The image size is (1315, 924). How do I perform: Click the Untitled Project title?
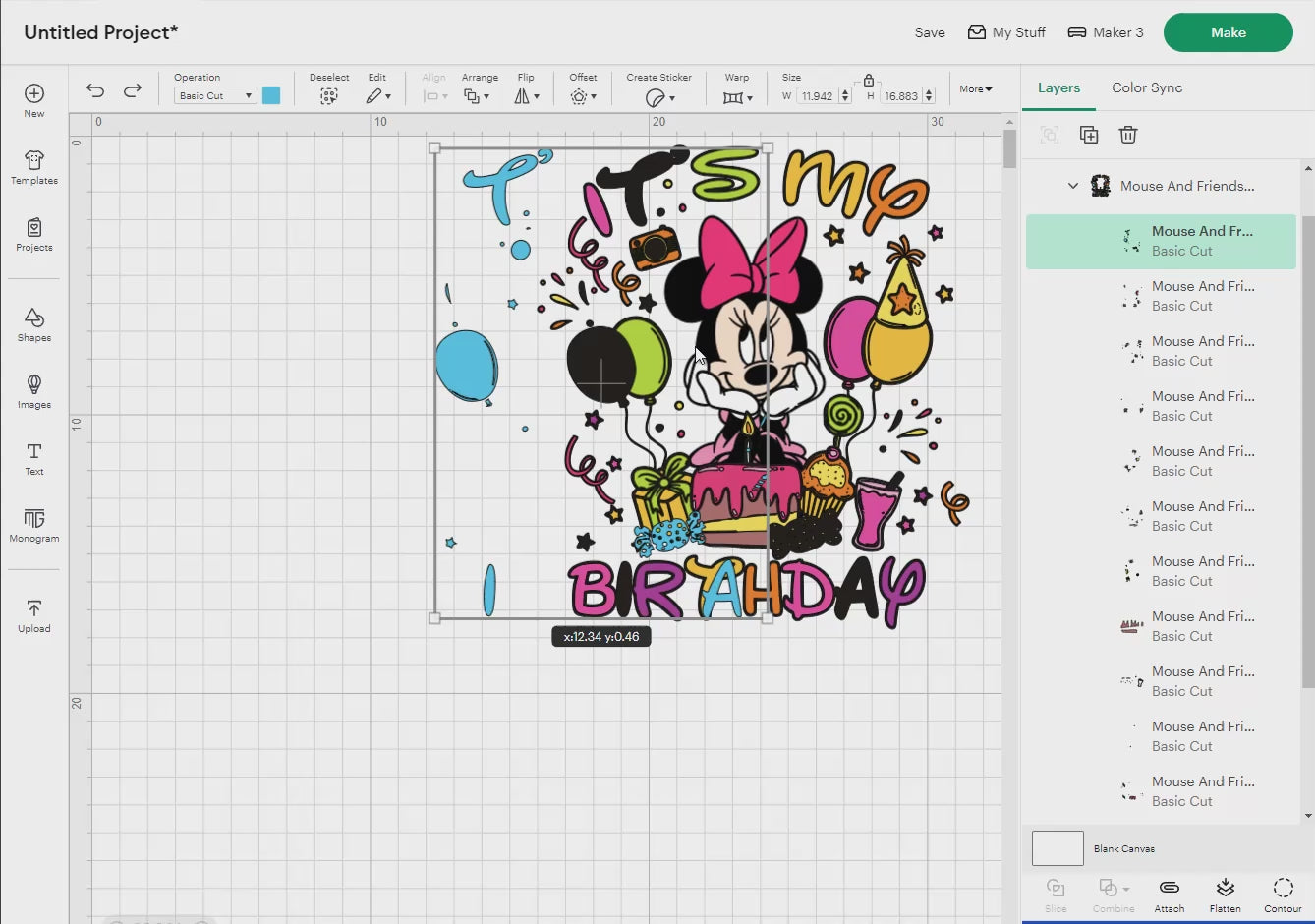[101, 32]
